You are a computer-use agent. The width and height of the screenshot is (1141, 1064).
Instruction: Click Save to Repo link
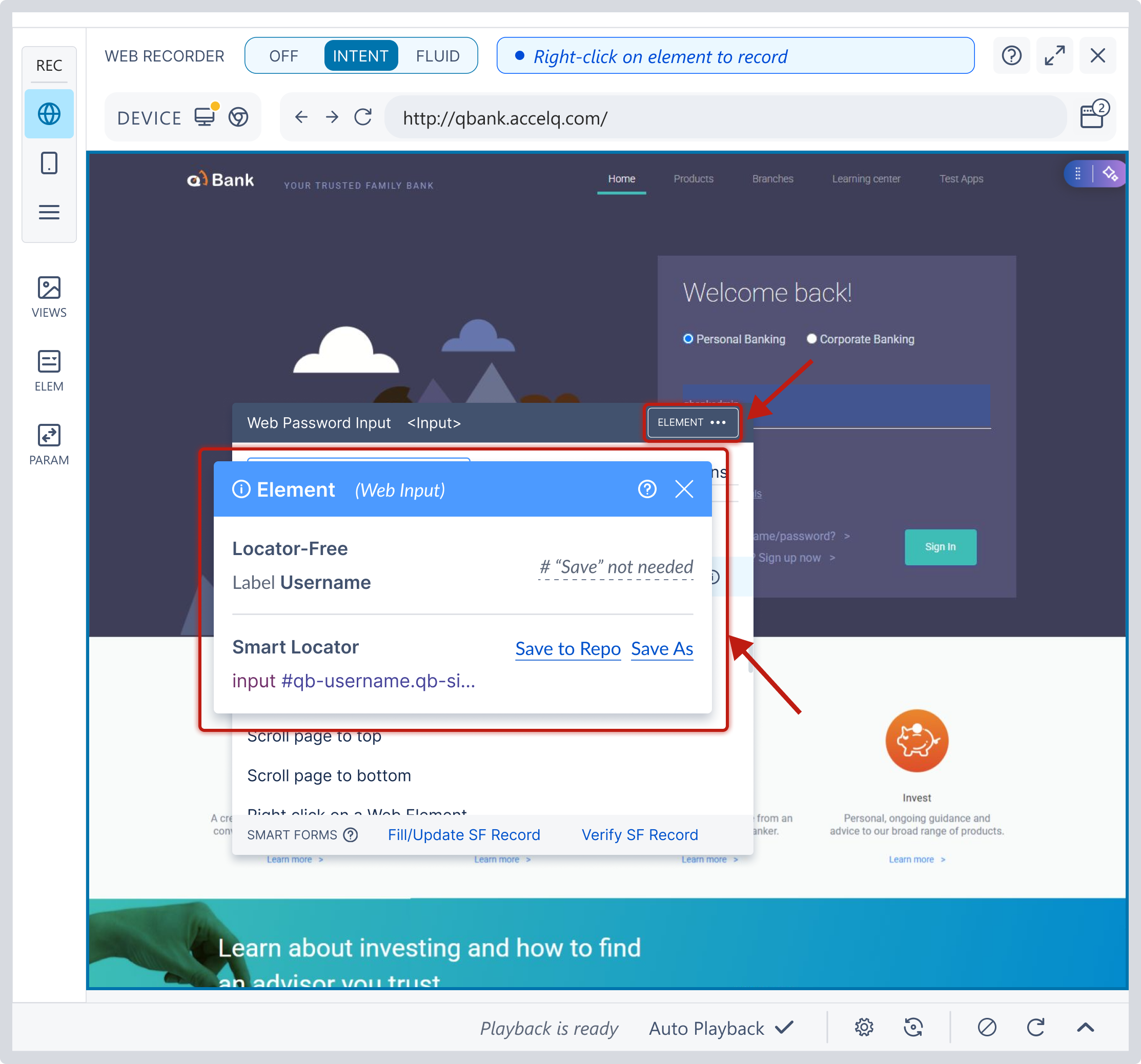click(x=567, y=648)
